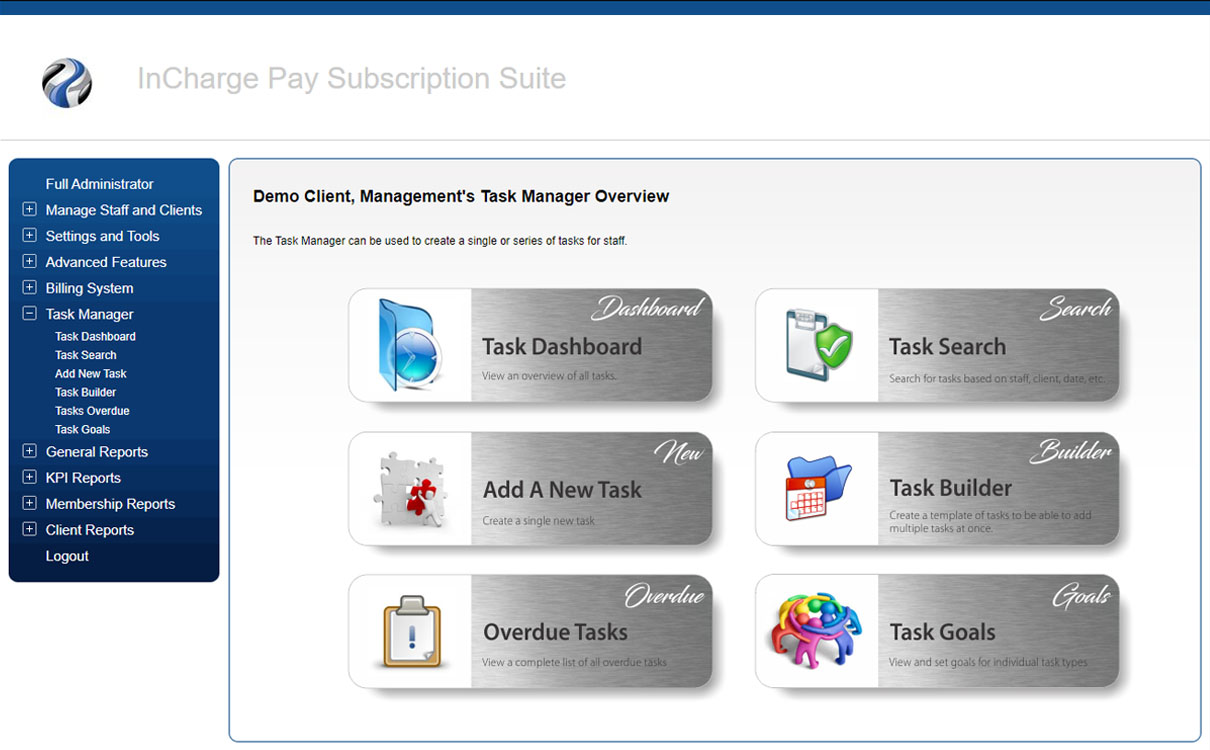Click the Client Reports label
The width and height of the screenshot is (1210, 750).
point(90,530)
